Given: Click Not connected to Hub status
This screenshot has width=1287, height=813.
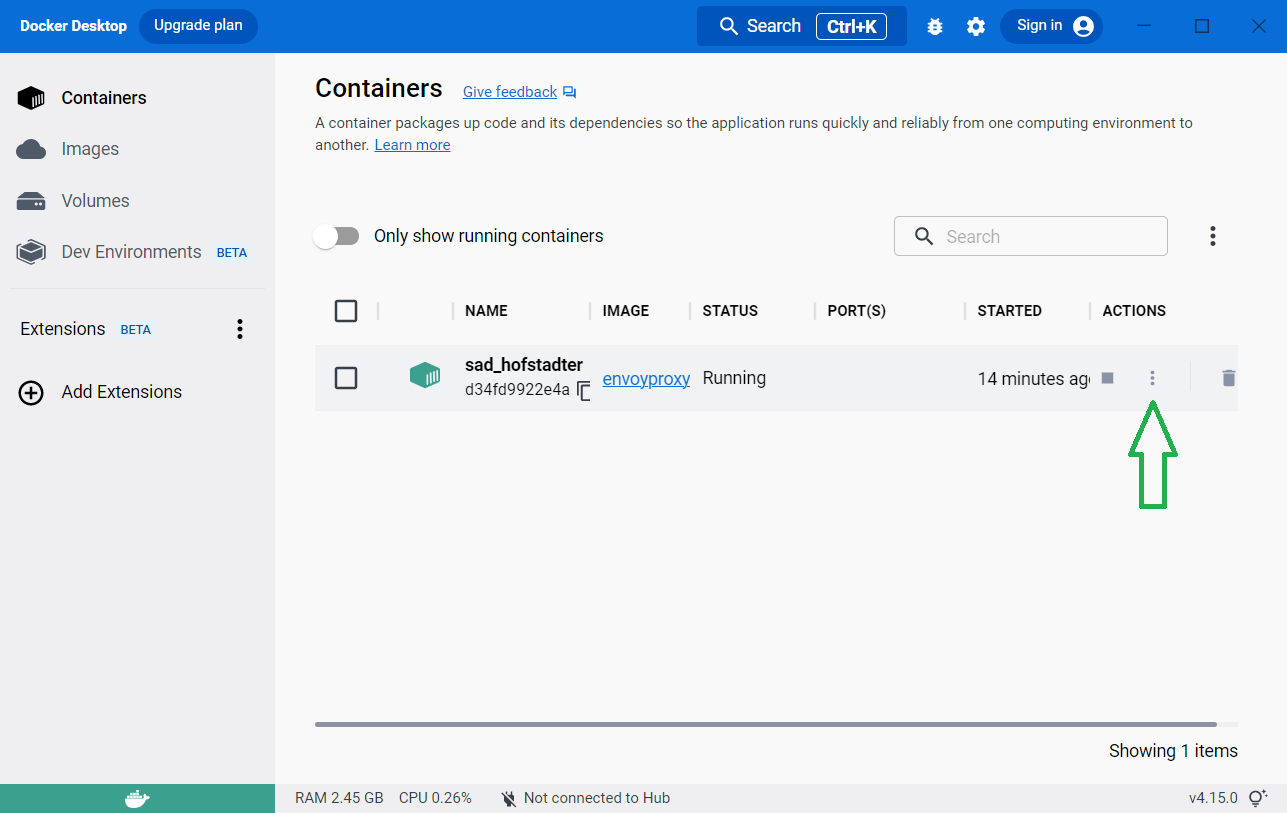Looking at the screenshot, I should tap(585, 798).
